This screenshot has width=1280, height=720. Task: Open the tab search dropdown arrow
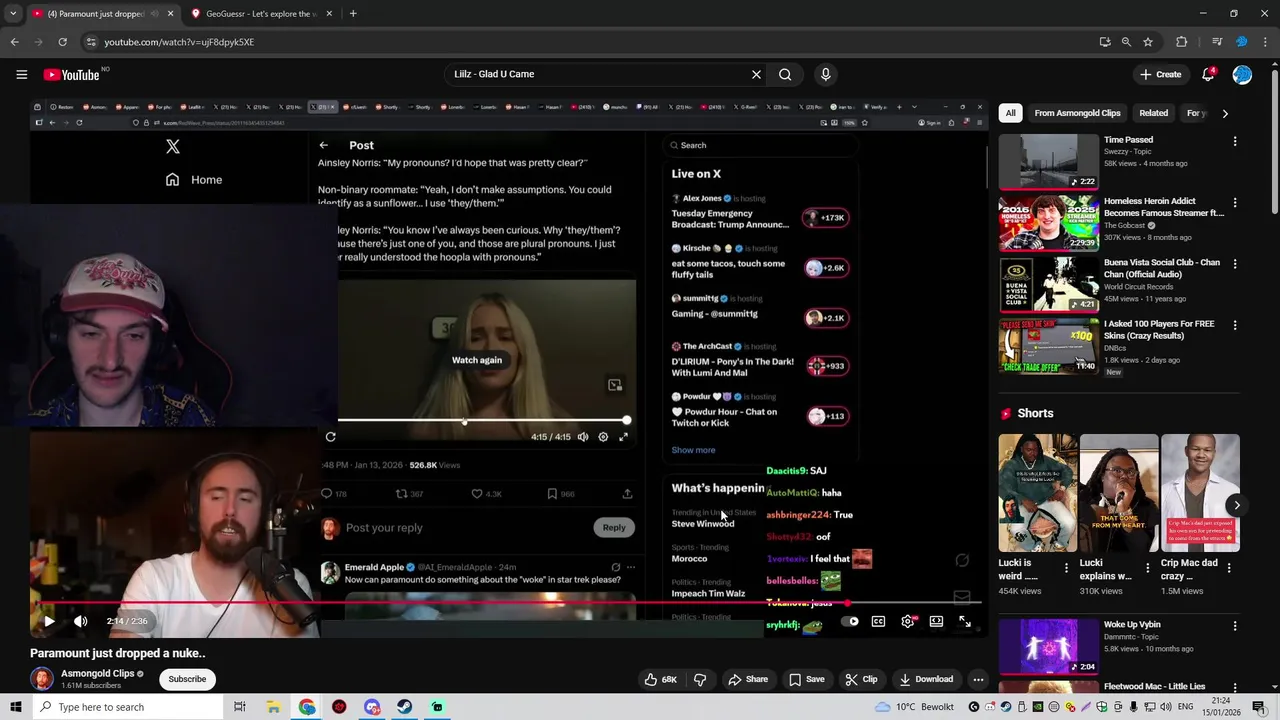(13, 14)
